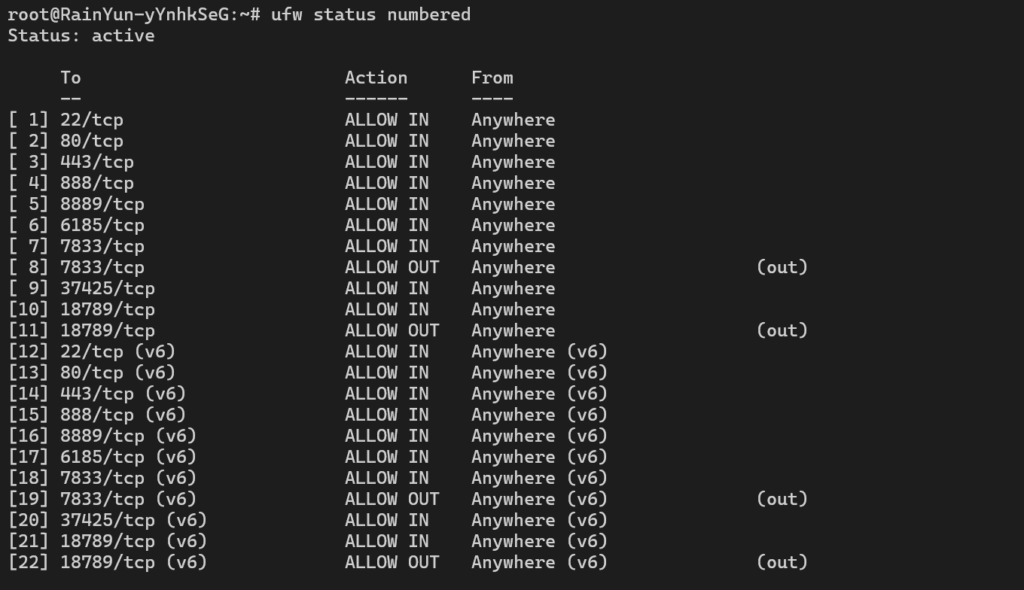Click the '37425/tcp (v6)' entry in rule 20

click(133, 520)
